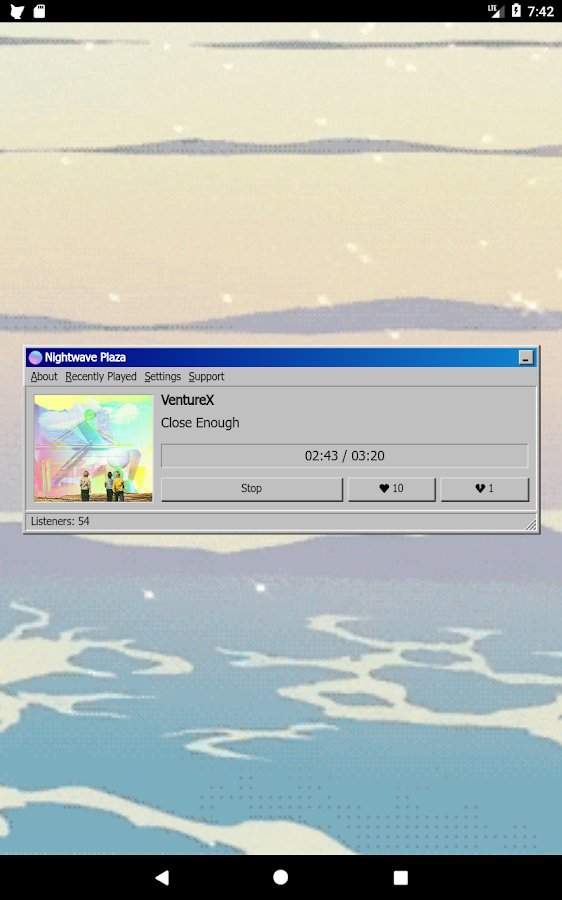This screenshot has height=900, width=562.
Task: Open the Support menu
Action: (x=207, y=377)
